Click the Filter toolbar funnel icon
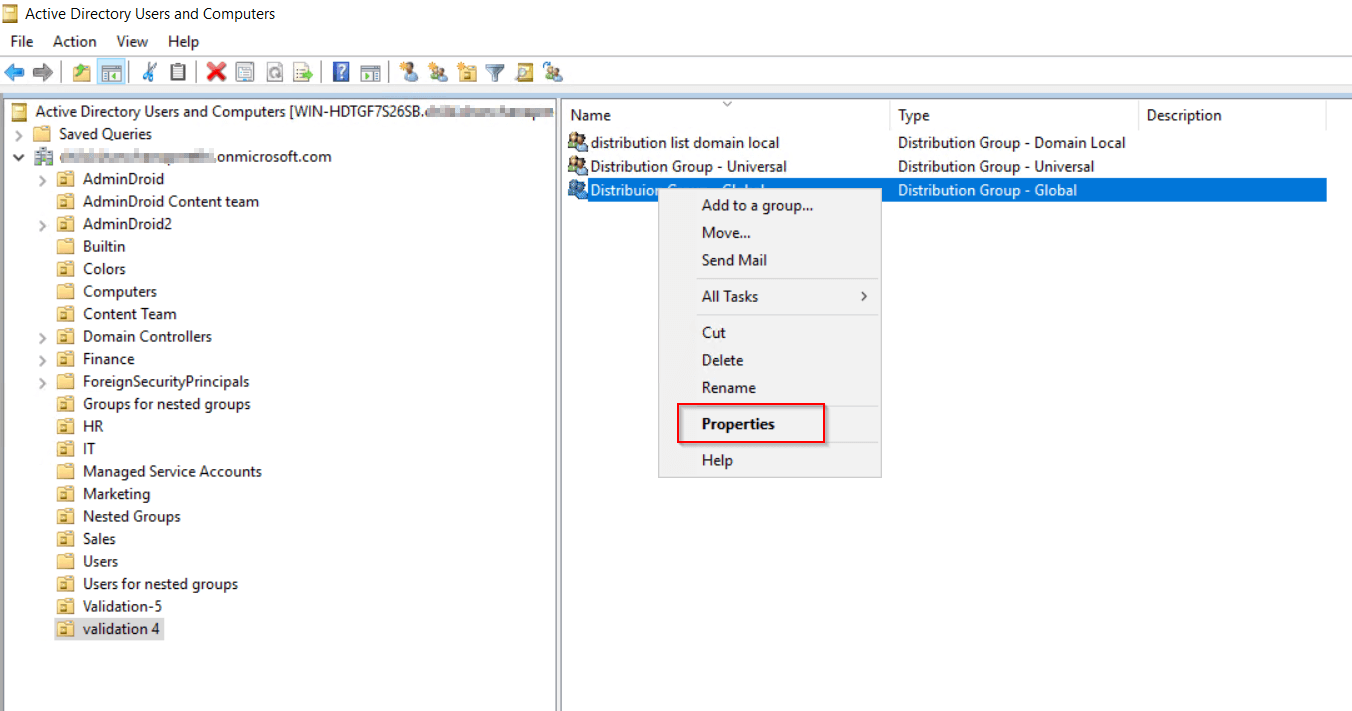This screenshot has width=1352, height=711. (x=494, y=72)
